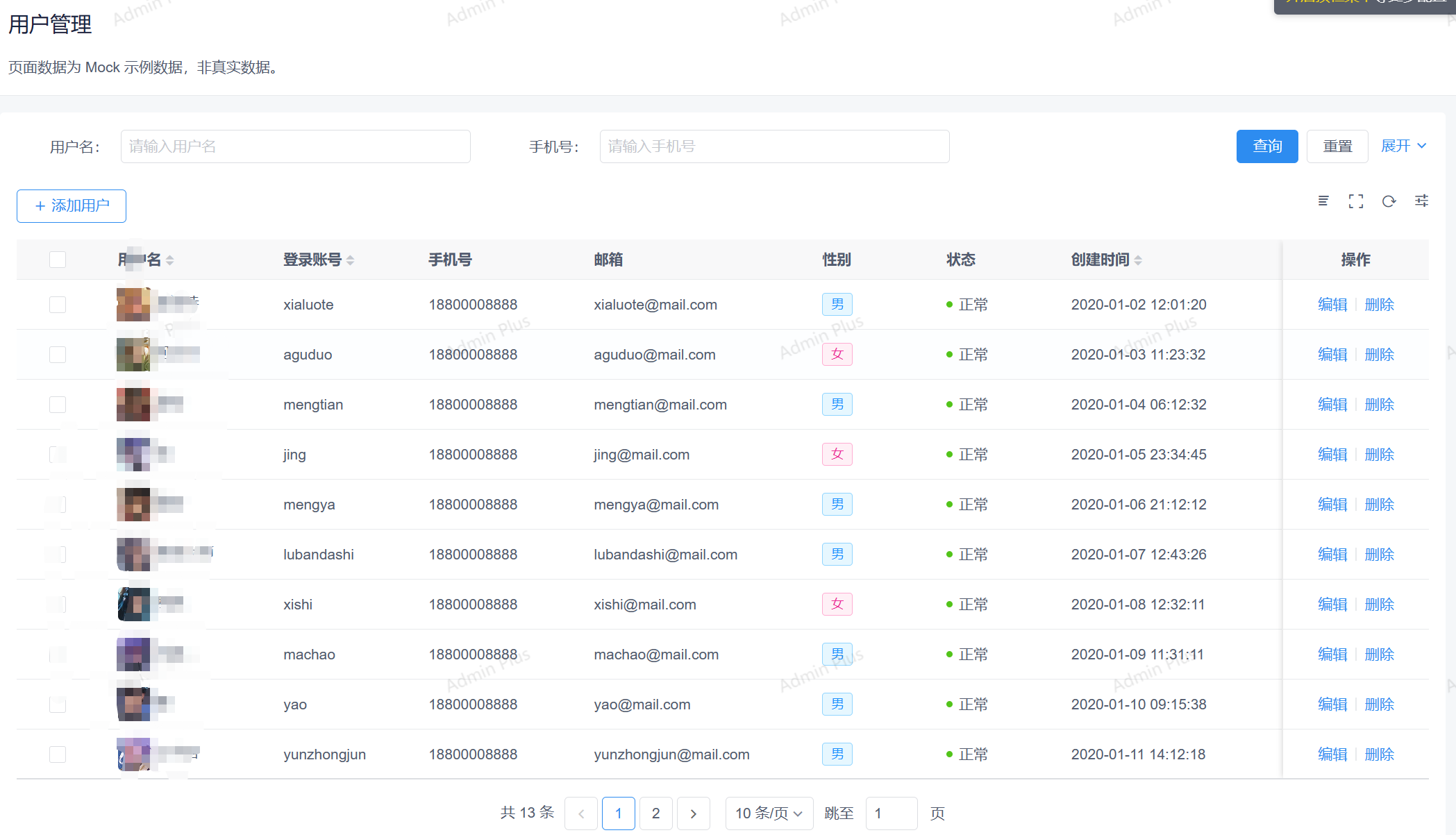The image size is (1456, 835).
Task: Click login account mengtian cell
Action: point(313,405)
